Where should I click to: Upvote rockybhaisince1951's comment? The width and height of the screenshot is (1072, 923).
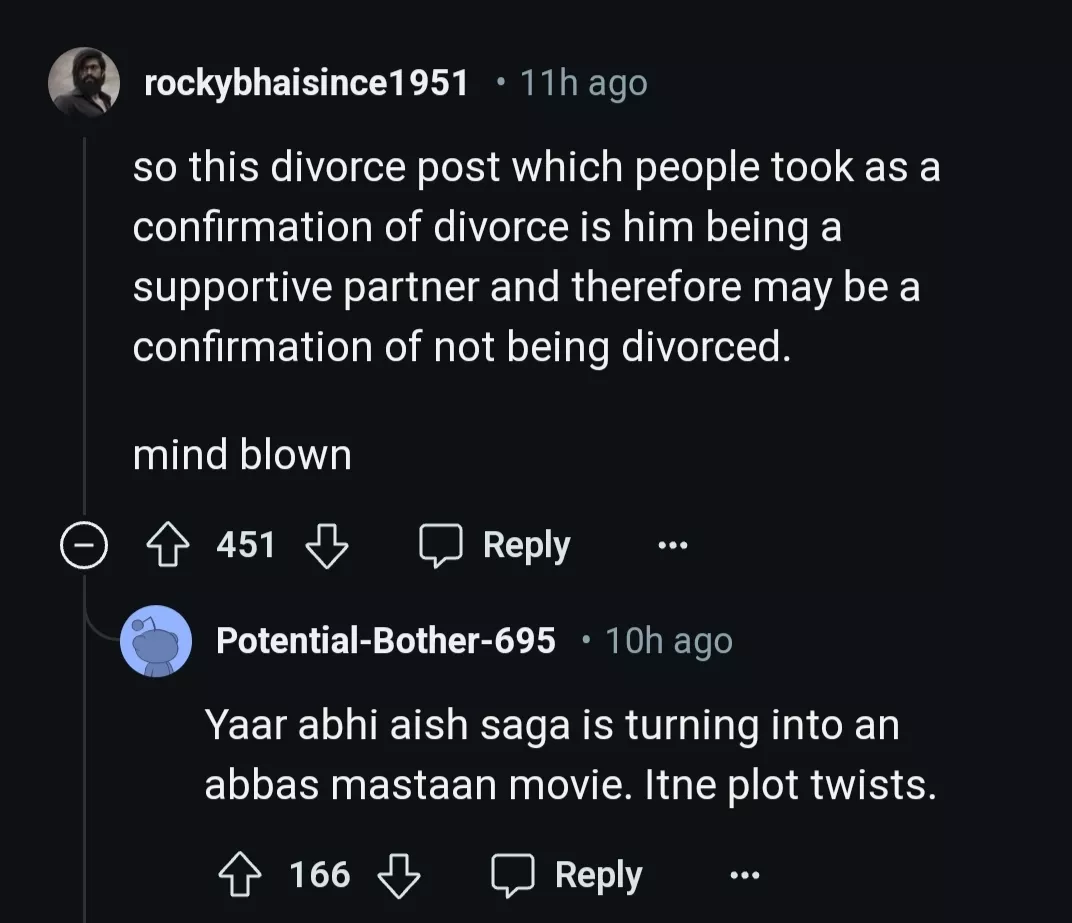tap(169, 546)
